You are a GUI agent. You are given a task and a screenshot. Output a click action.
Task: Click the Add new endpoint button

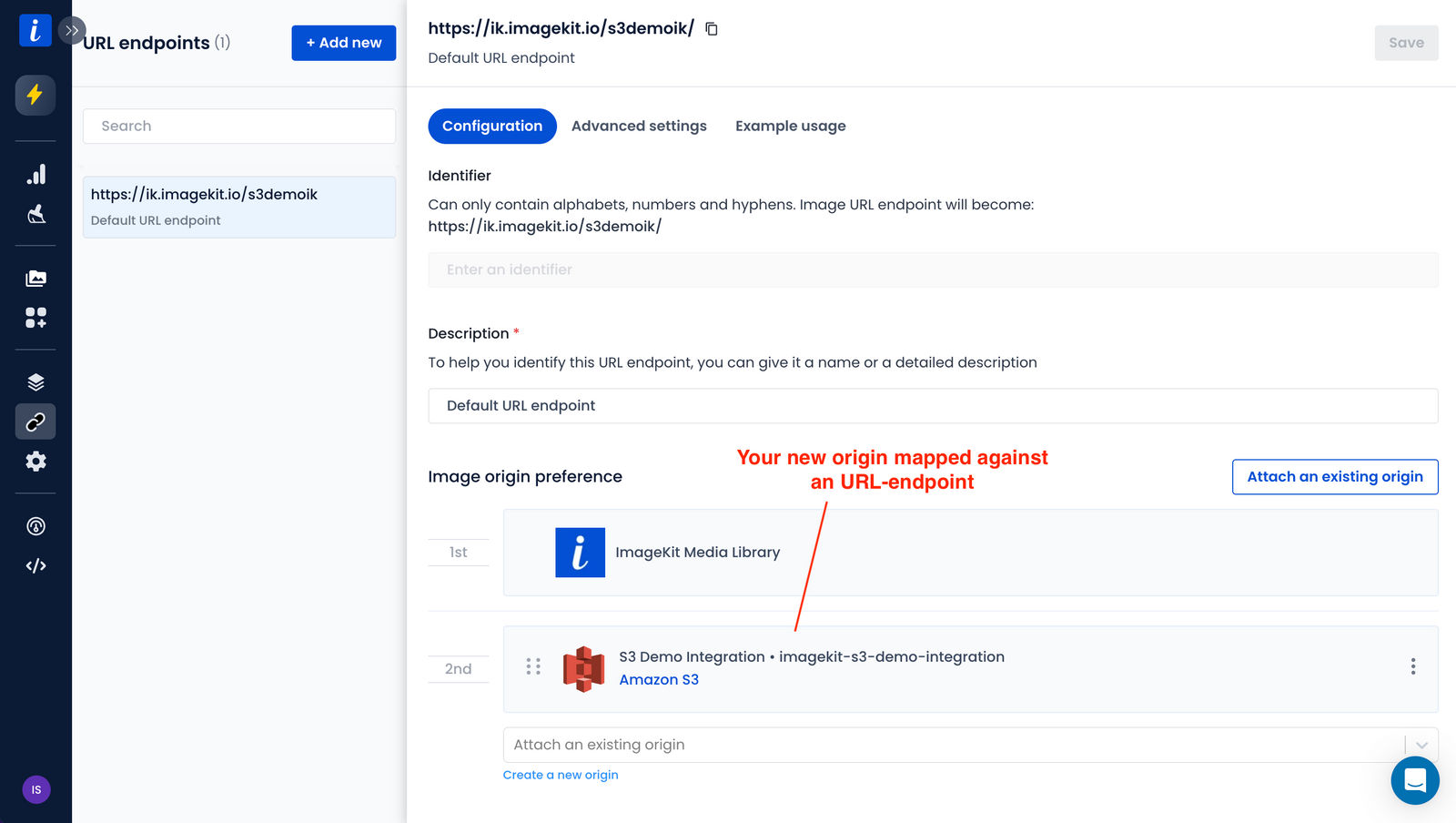343,43
